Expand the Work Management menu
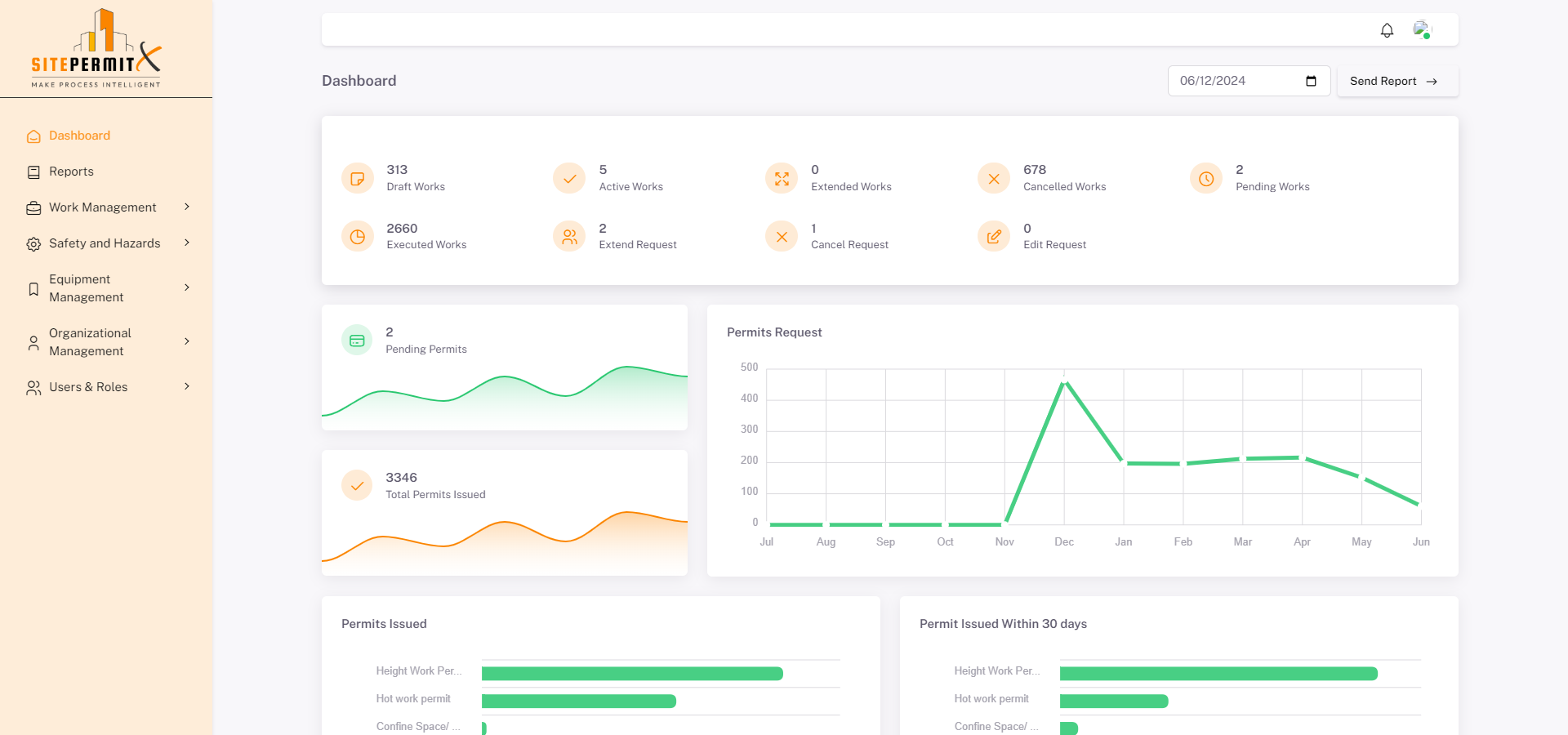 tap(187, 207)
